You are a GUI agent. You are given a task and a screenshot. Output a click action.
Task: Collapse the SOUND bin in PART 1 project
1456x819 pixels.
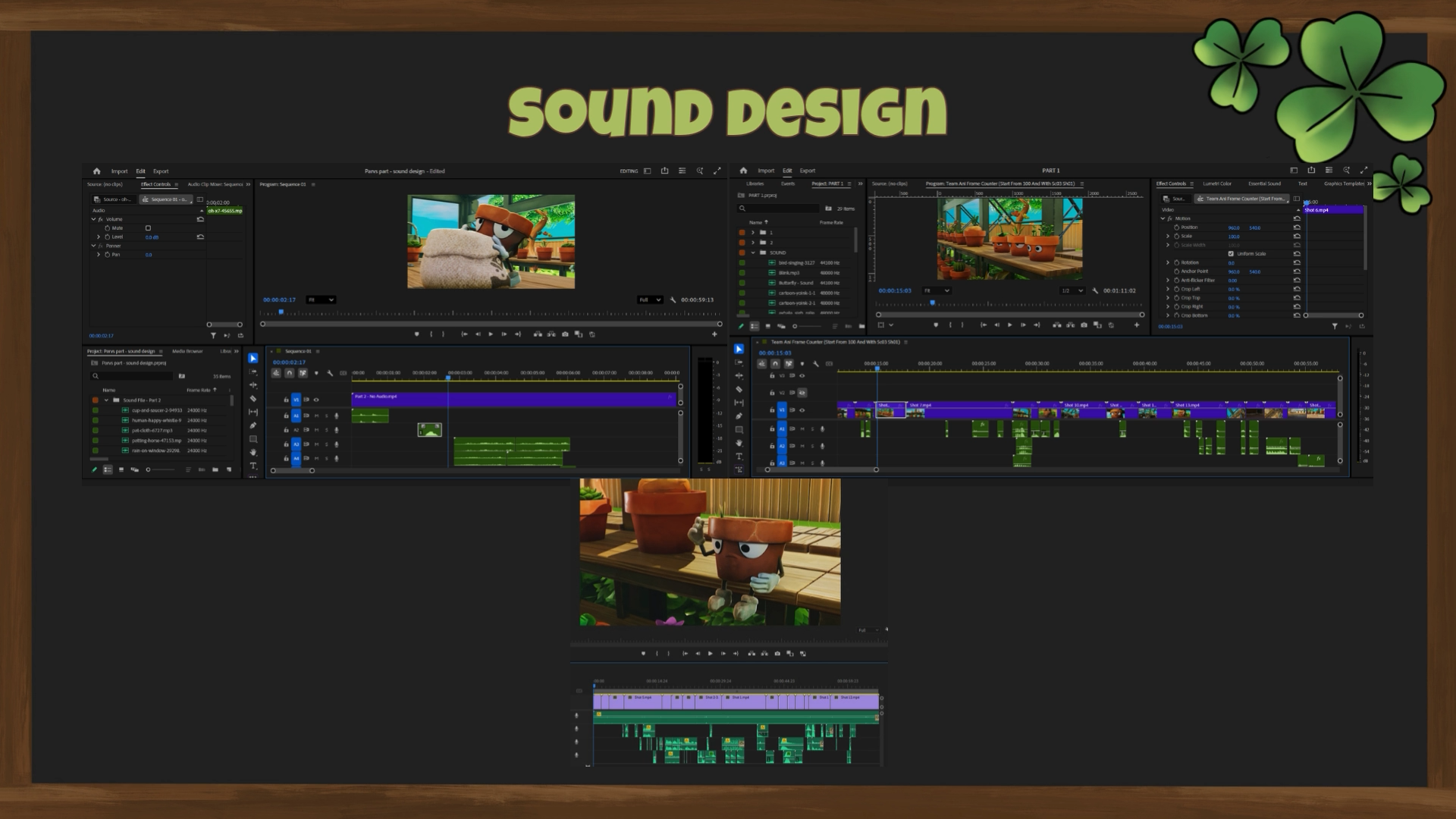point(753,253)
